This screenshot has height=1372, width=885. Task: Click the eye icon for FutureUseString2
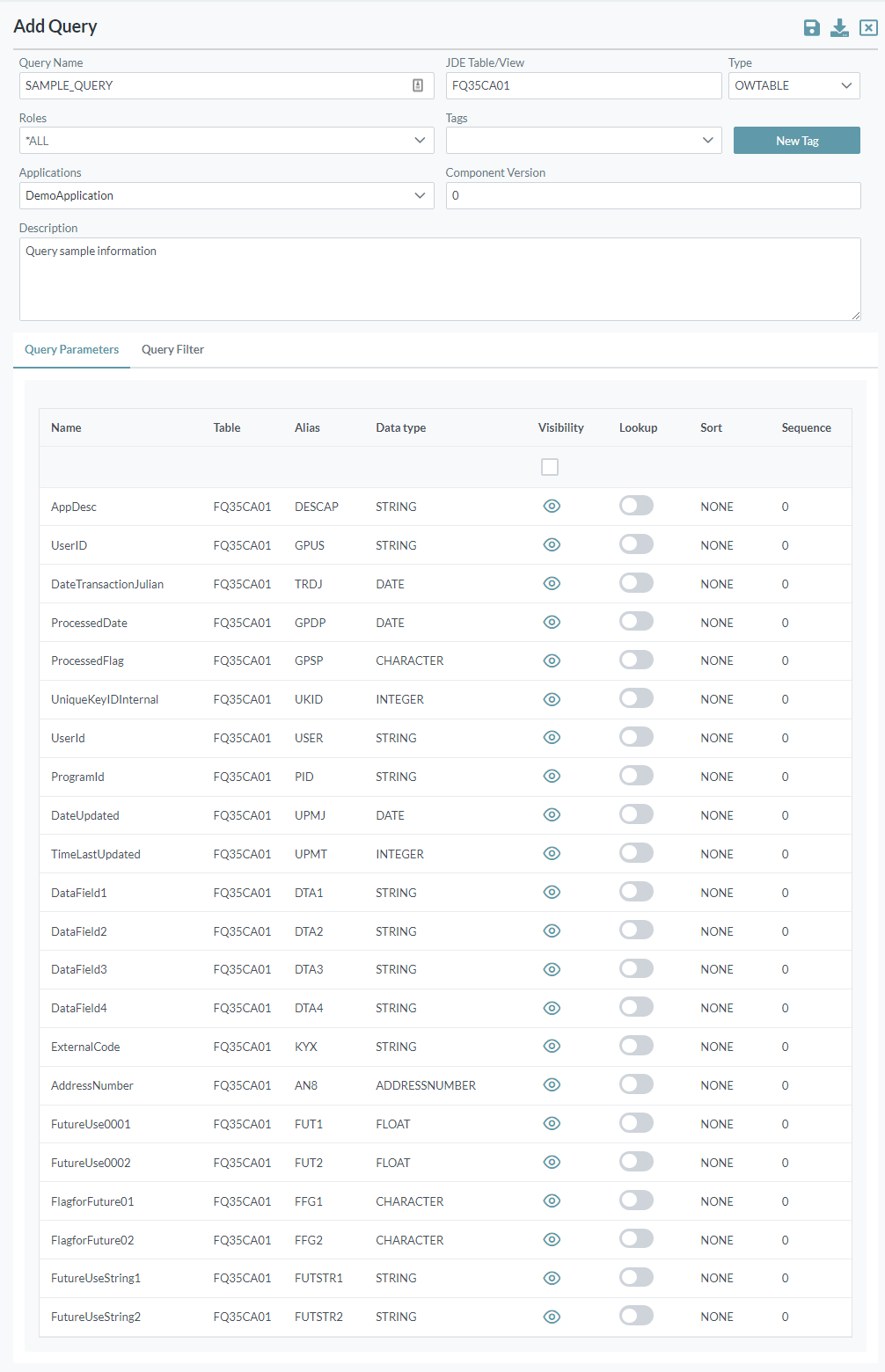coord(552,1316)
